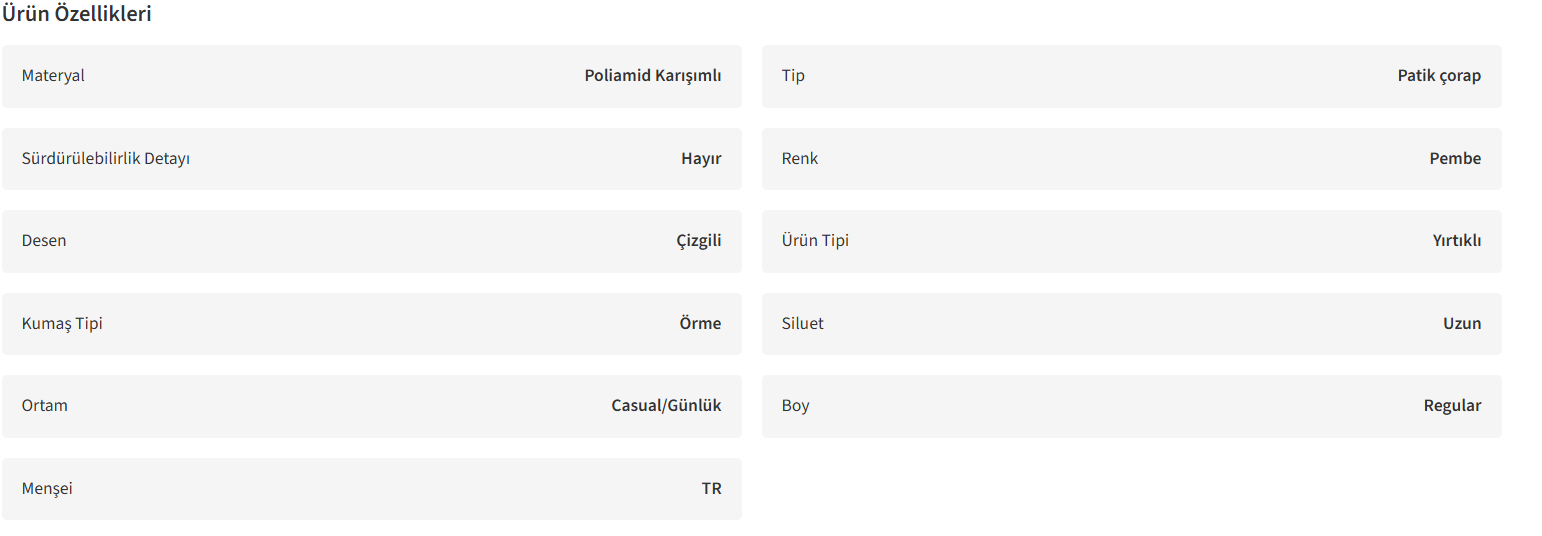Select the Patik çorap value

pyautogui.click(x=1439, y=76)
